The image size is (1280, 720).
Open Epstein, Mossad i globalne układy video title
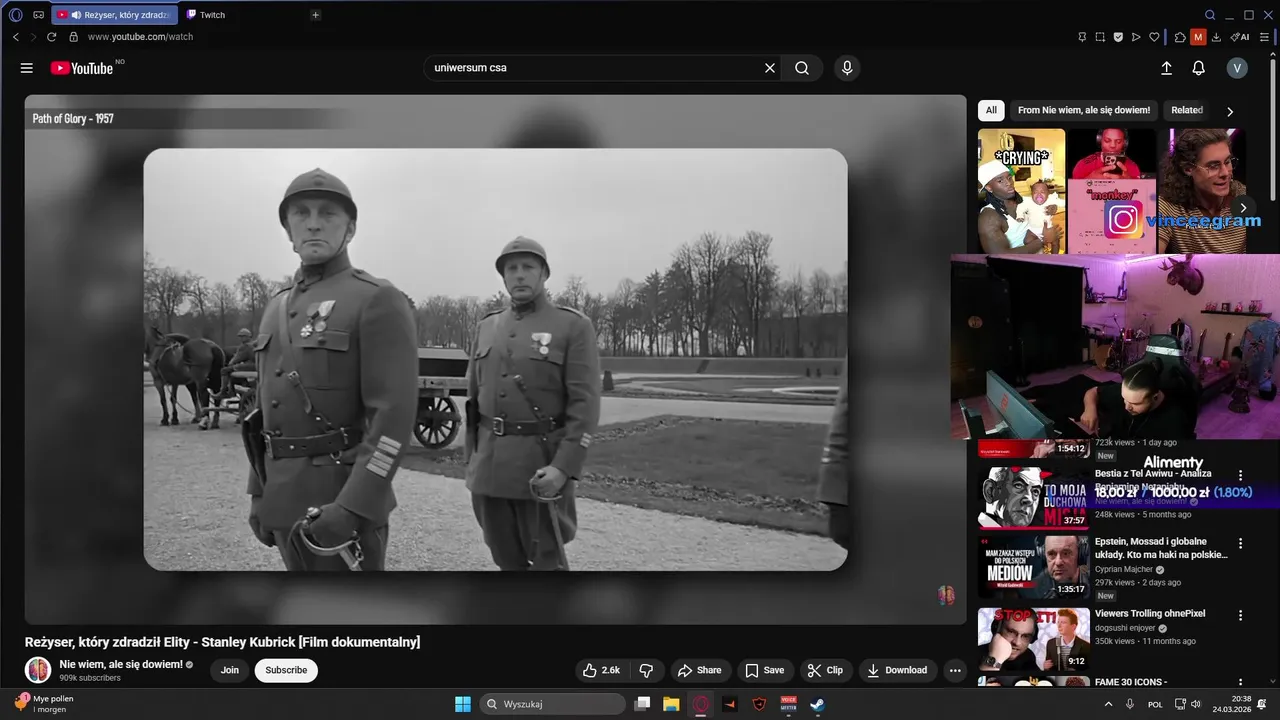[1161, 548]
